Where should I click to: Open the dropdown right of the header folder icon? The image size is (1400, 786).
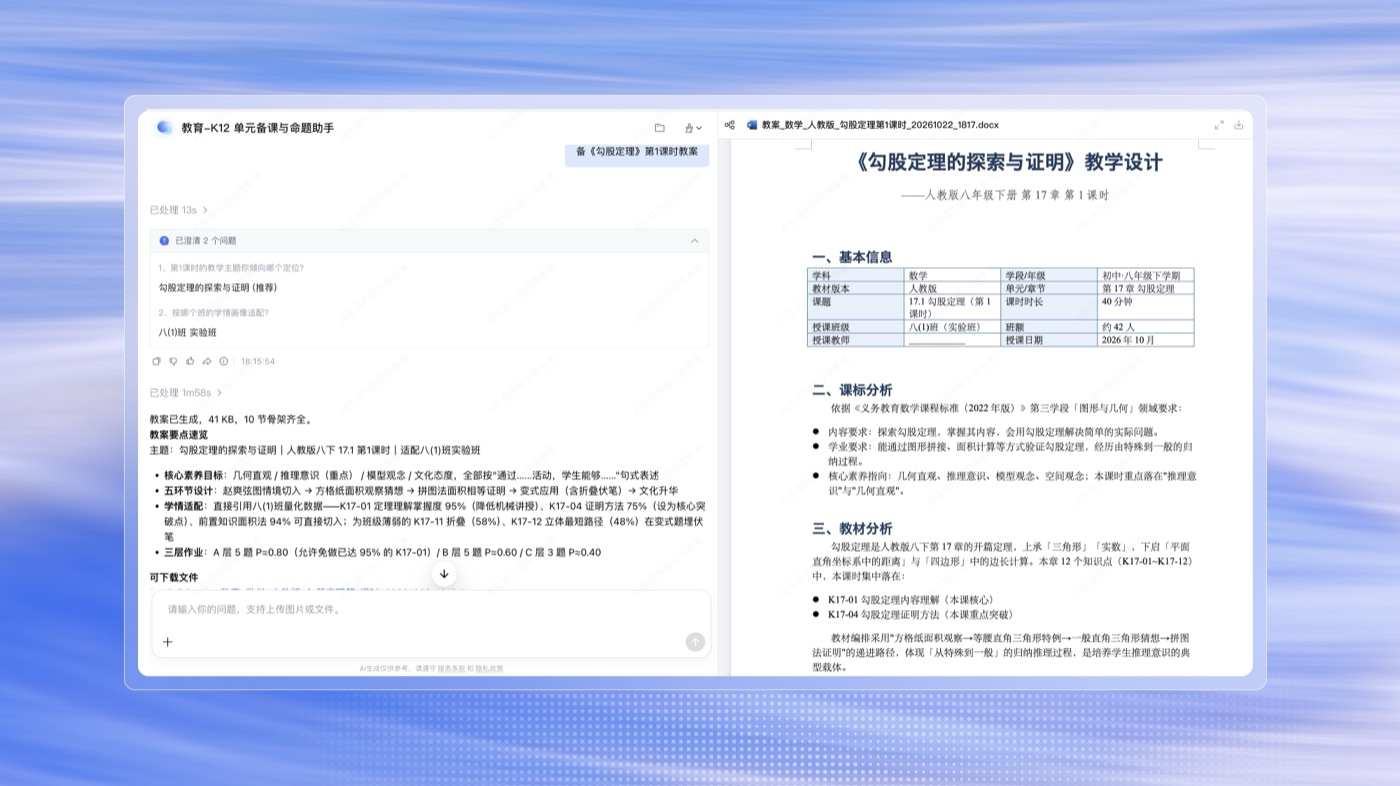(693, 128)
